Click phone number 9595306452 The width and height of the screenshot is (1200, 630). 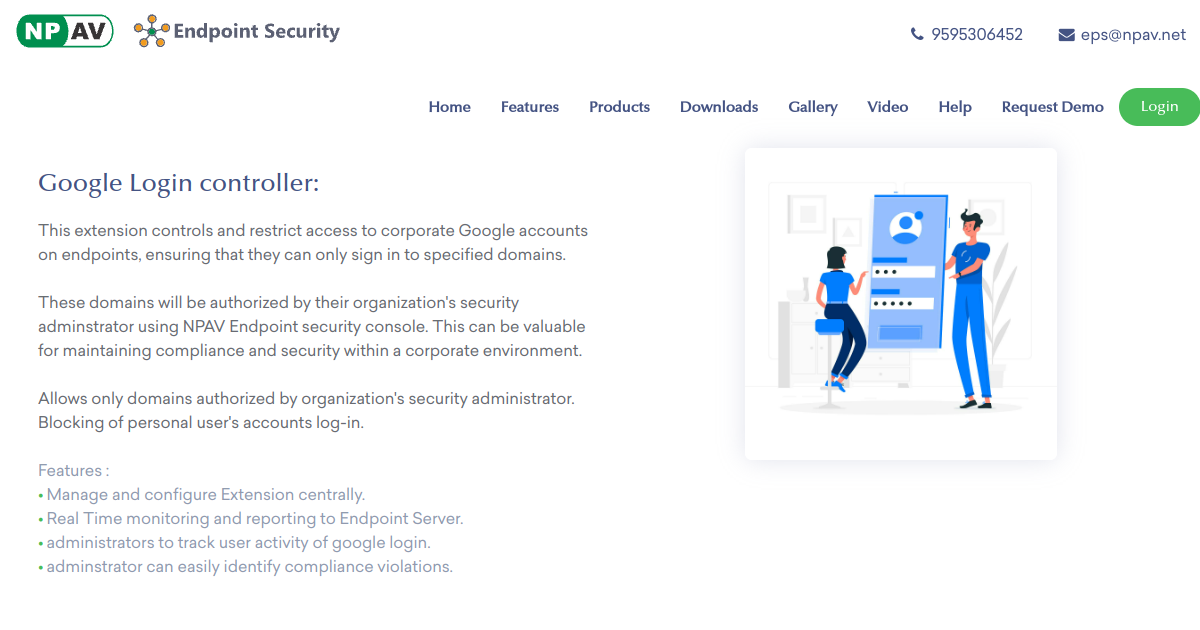click(977, 34)
